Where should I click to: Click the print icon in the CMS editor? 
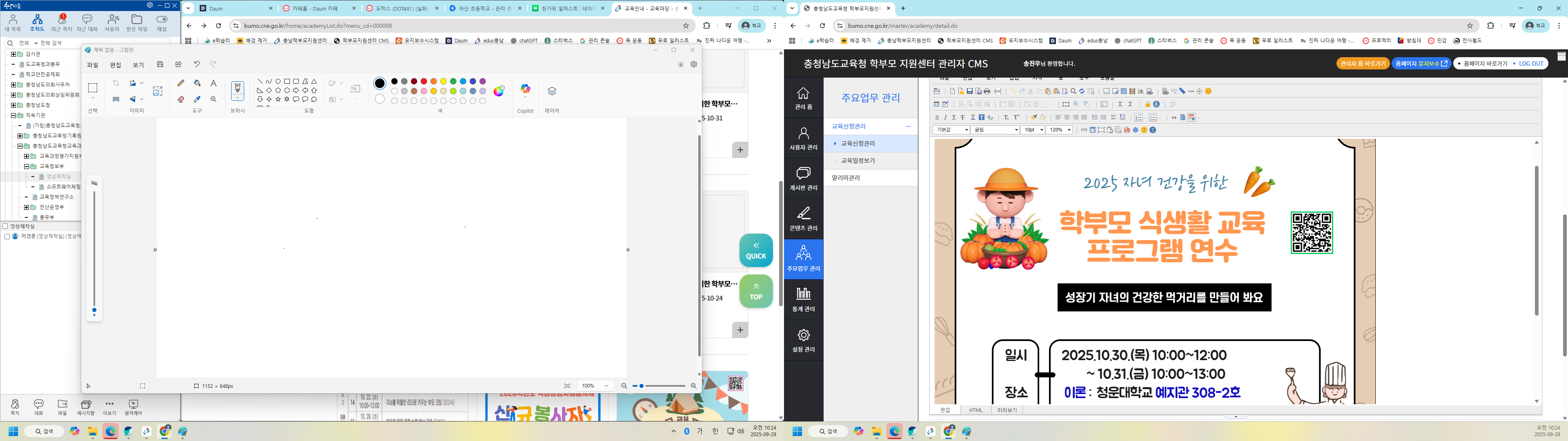[987, 91]
